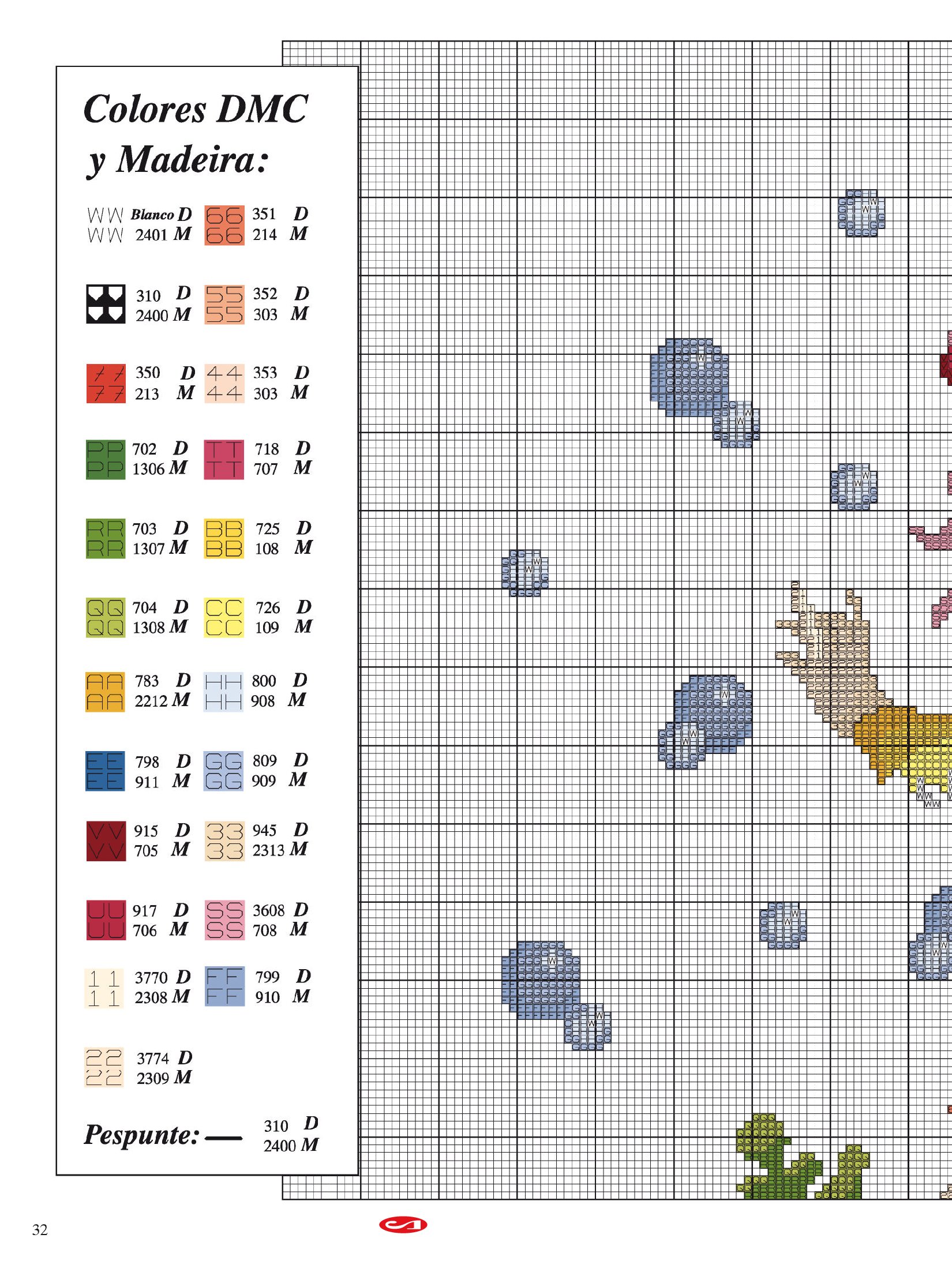The image size is (952, 1272).
Task: Pick the dark blue 798 EE swatch
Action: tap(105, 771)
